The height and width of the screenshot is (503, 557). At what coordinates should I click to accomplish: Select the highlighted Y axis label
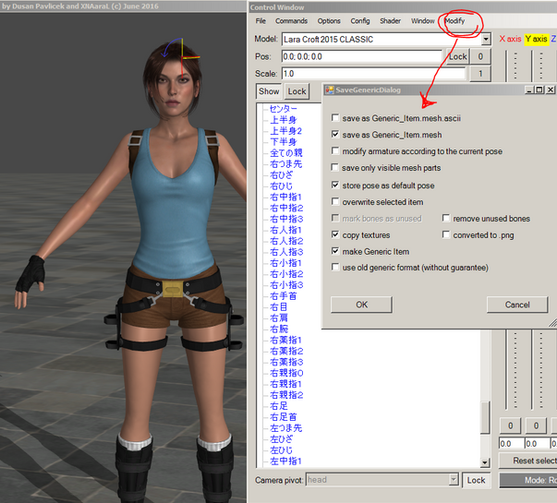pyautogui.click(x=536, y=39)
